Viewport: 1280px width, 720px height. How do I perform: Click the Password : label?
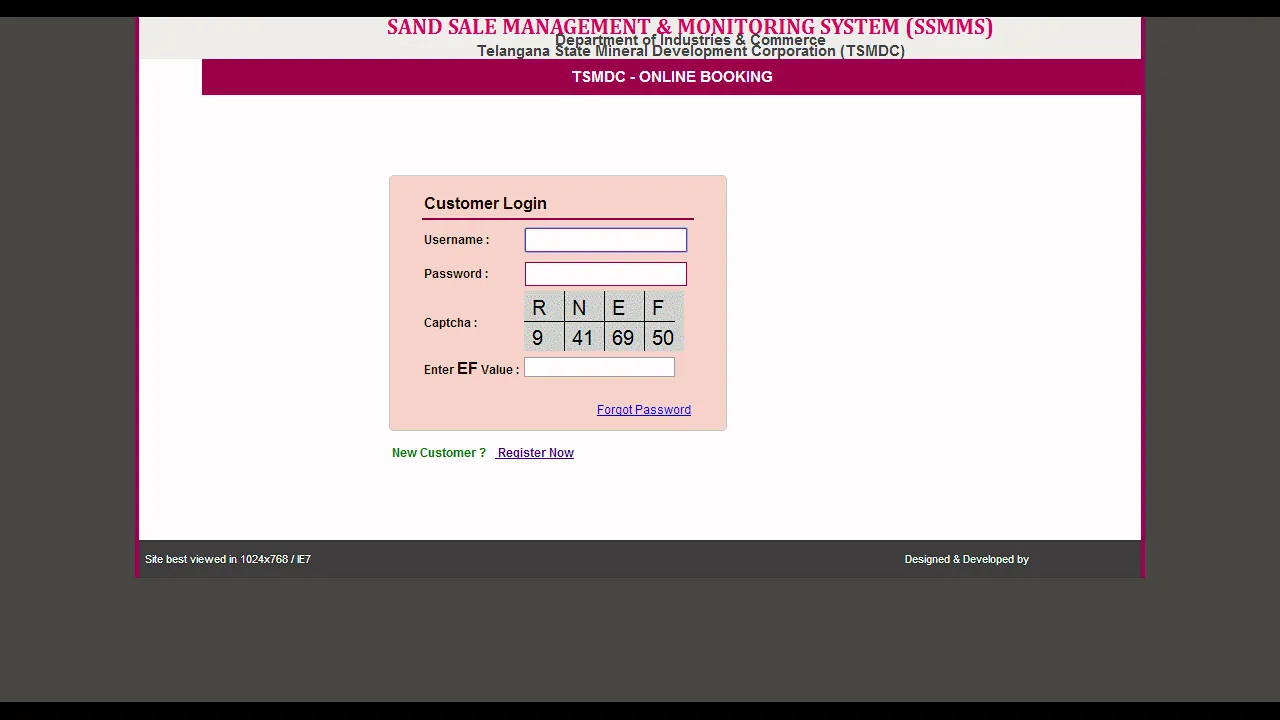(456, 274)
